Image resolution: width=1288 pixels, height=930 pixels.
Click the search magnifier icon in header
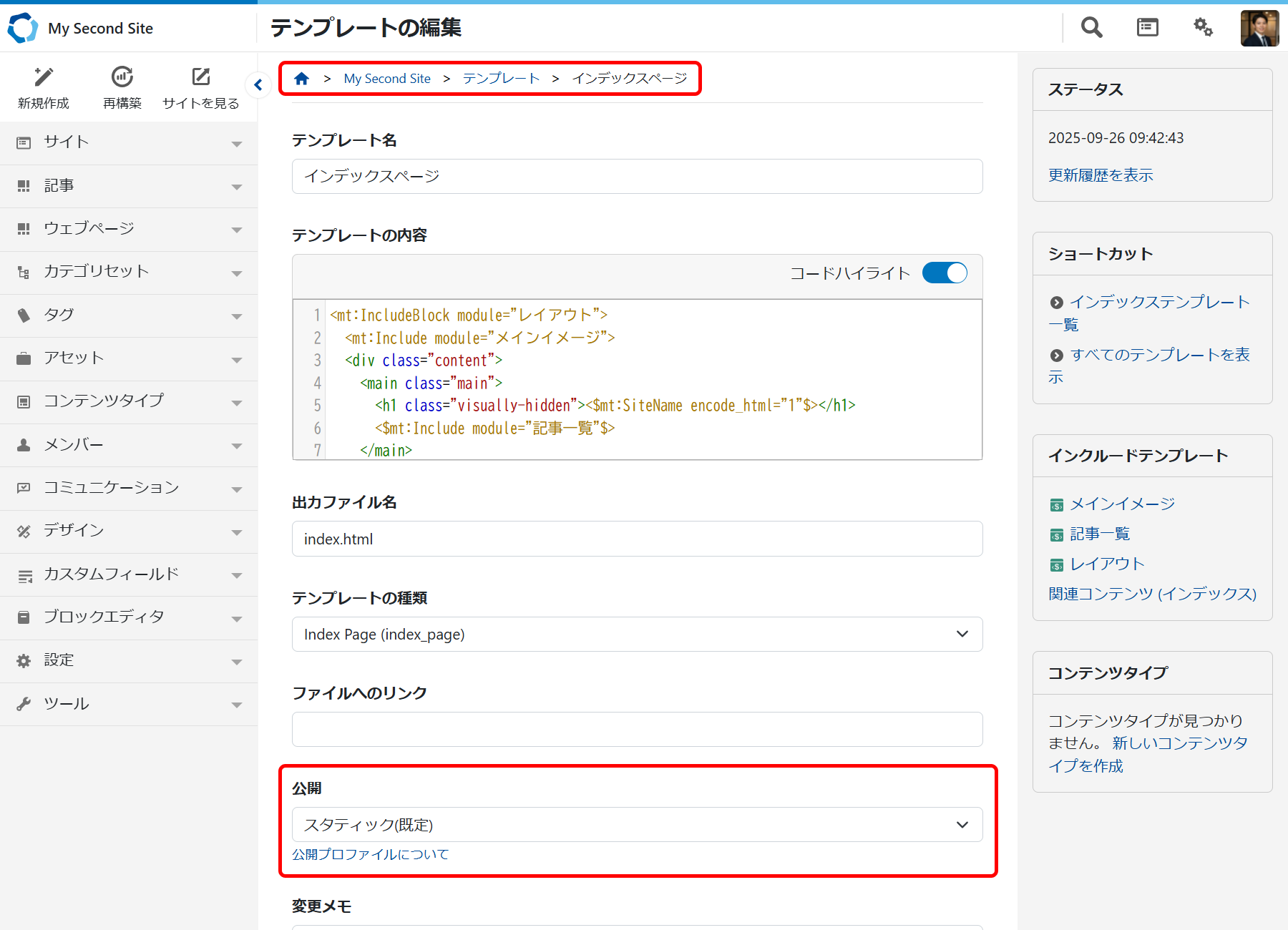click(1091, 28)
